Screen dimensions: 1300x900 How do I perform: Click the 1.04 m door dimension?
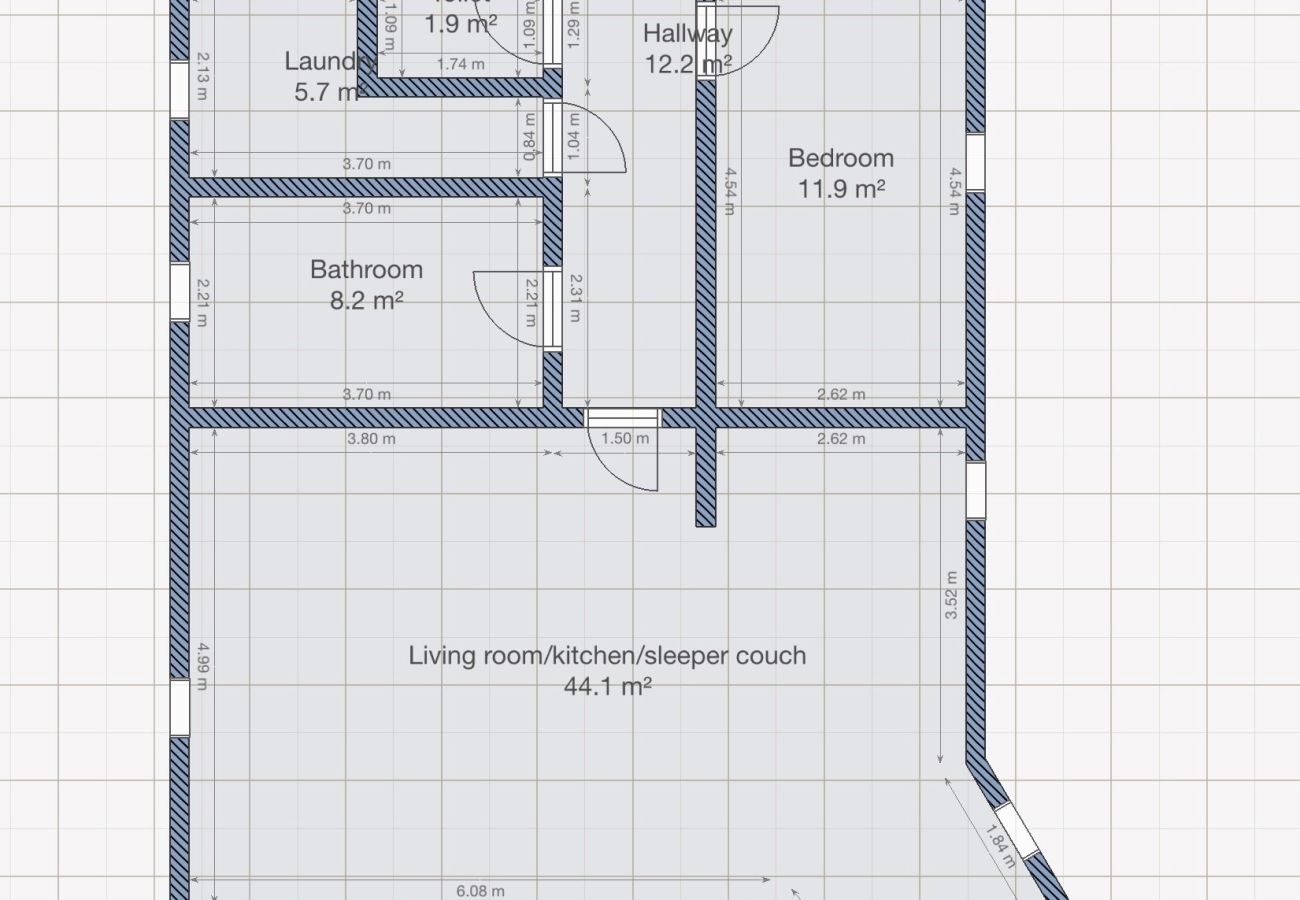tap(573, 135)
